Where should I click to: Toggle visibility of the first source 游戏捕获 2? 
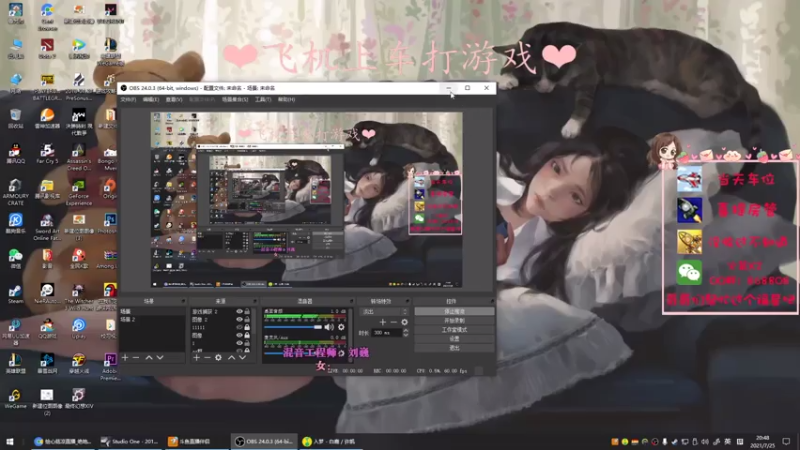(239, 311)
